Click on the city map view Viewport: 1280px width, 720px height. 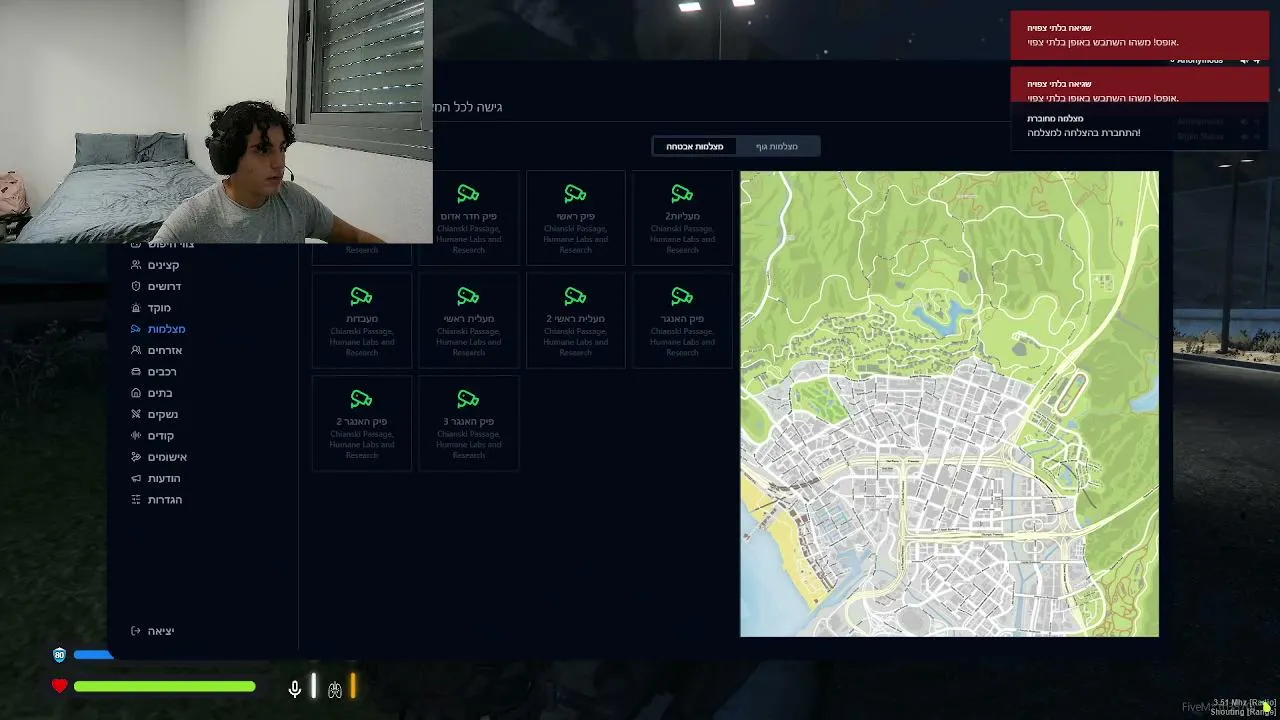(x=949, y=404)
